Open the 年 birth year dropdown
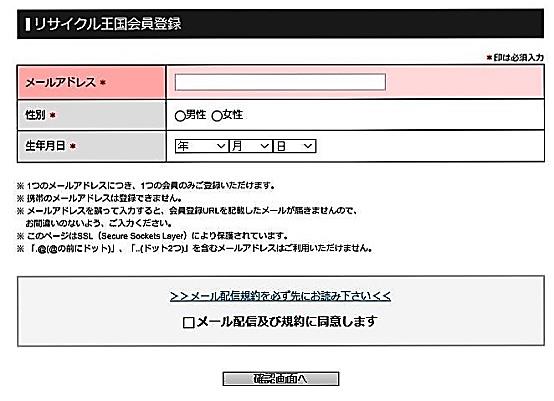 pyautogui.click(x=201, y=146)
